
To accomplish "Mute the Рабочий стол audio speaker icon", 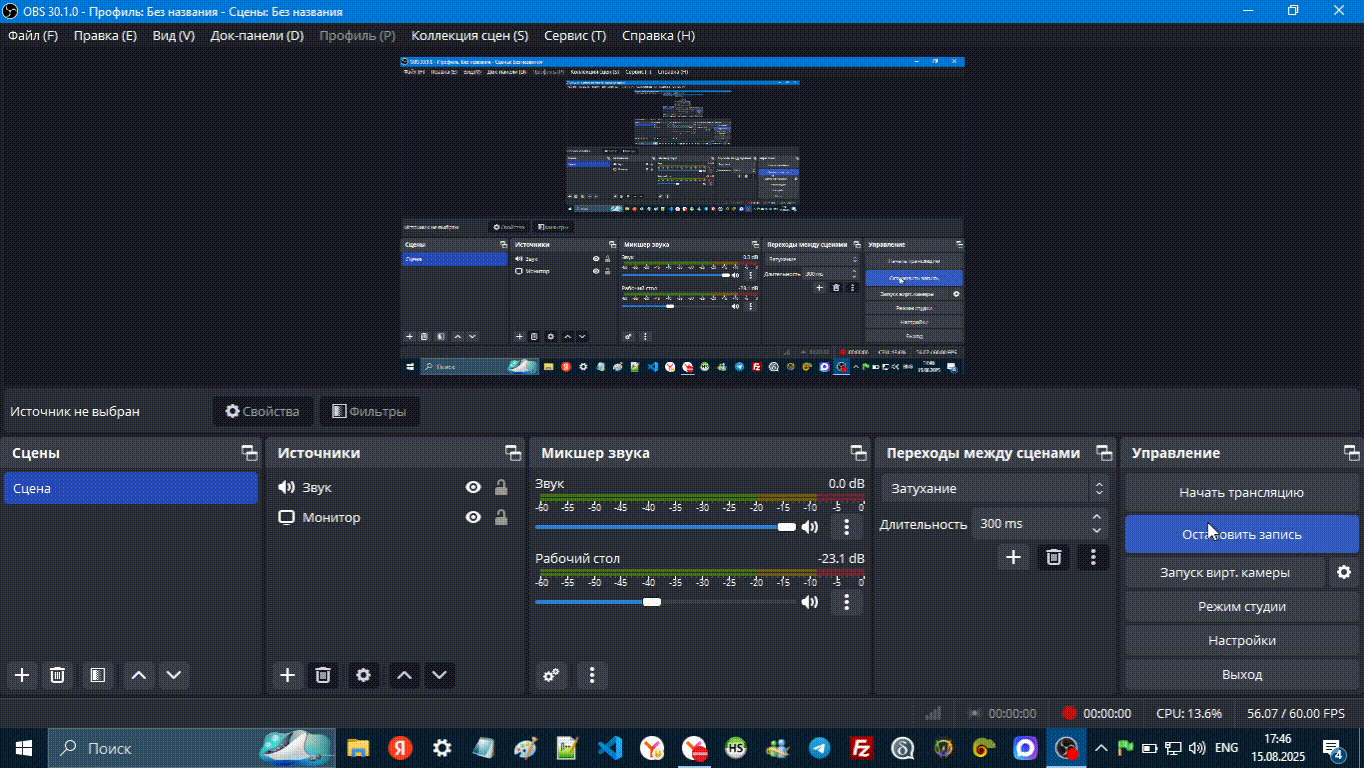I will [809, 602].
